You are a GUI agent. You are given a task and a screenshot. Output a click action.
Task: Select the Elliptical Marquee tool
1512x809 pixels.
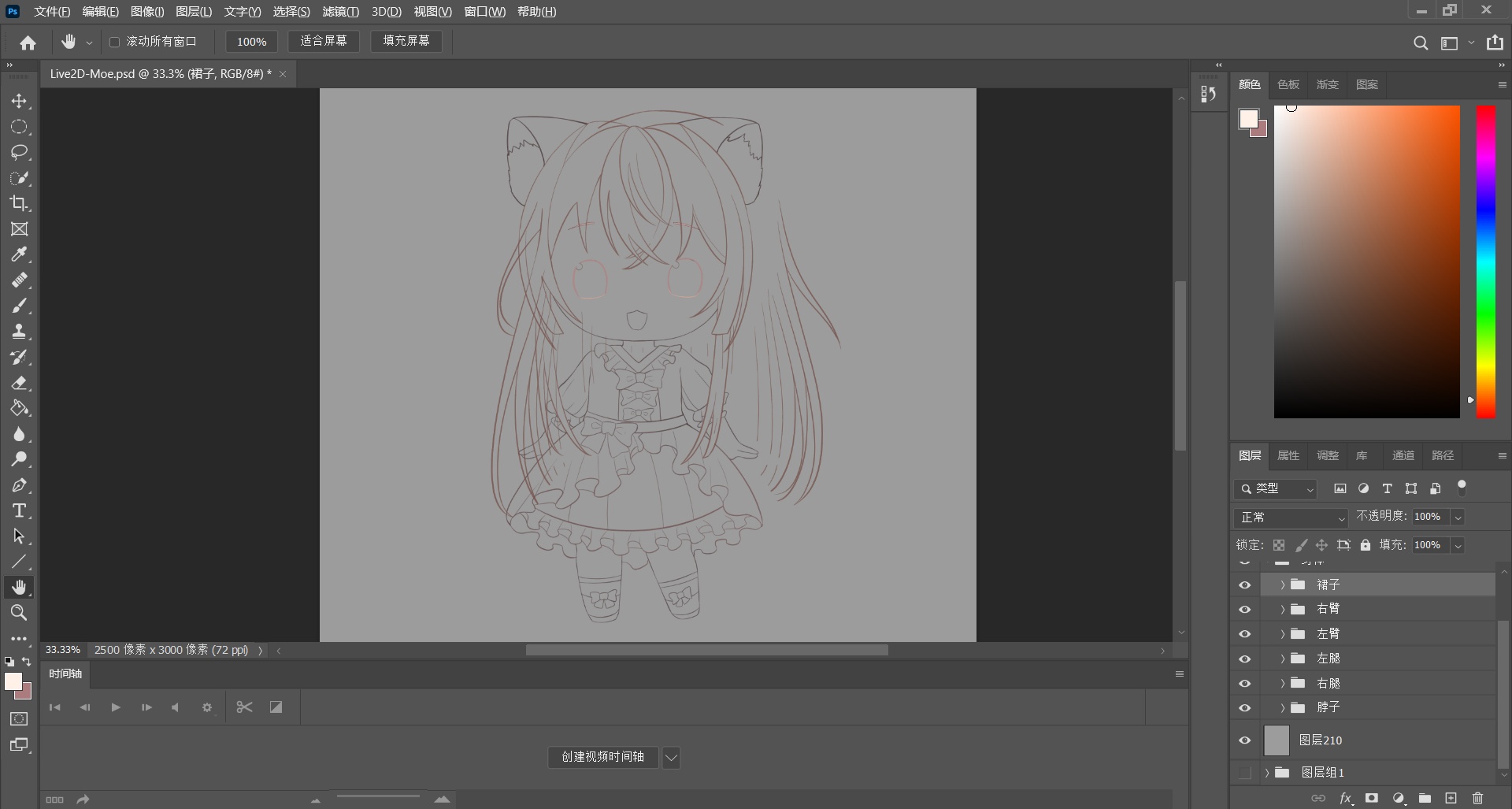pyautogui.click(x=19, y=127)
